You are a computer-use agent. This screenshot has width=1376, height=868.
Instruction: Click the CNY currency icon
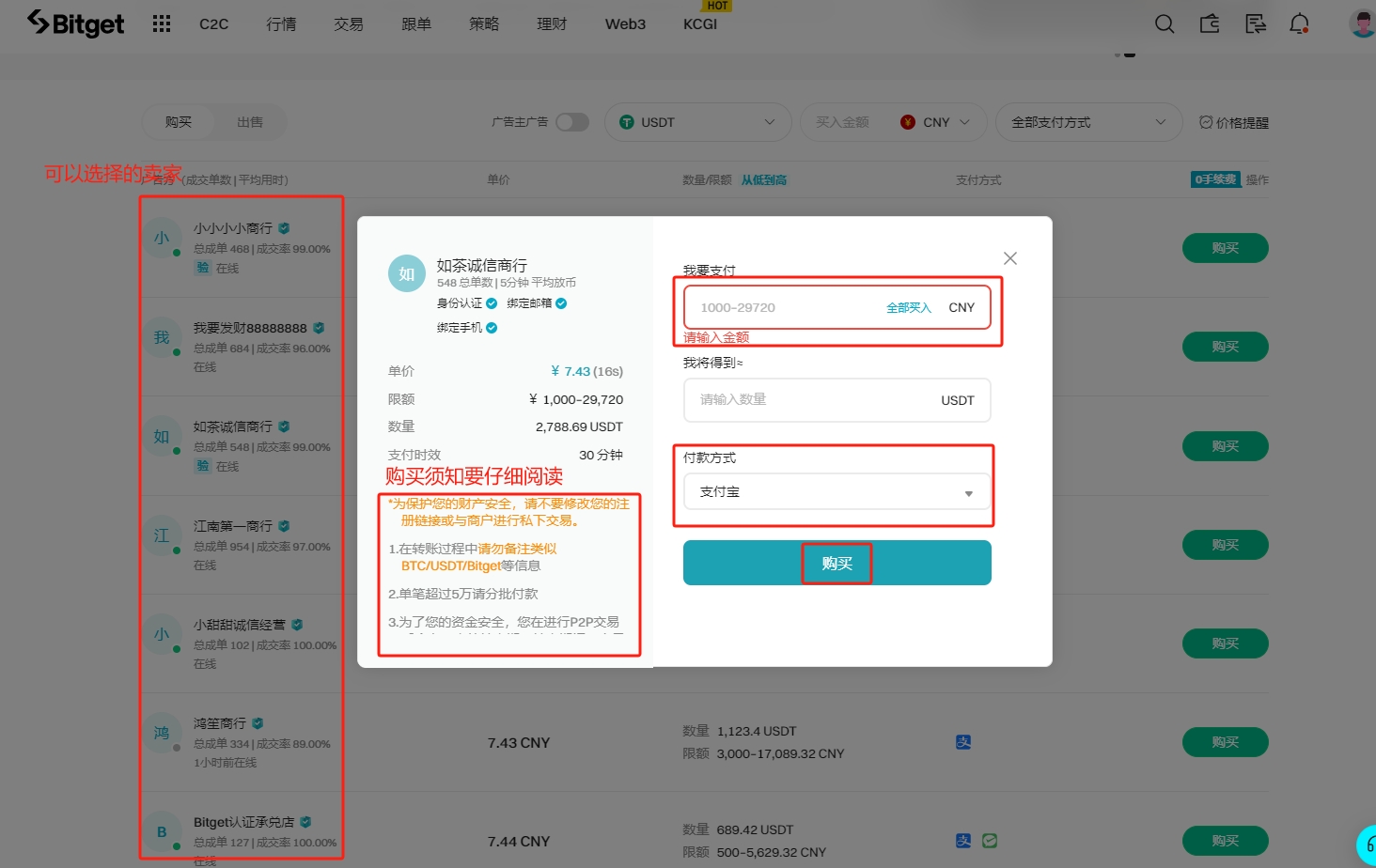pos(908,122)
